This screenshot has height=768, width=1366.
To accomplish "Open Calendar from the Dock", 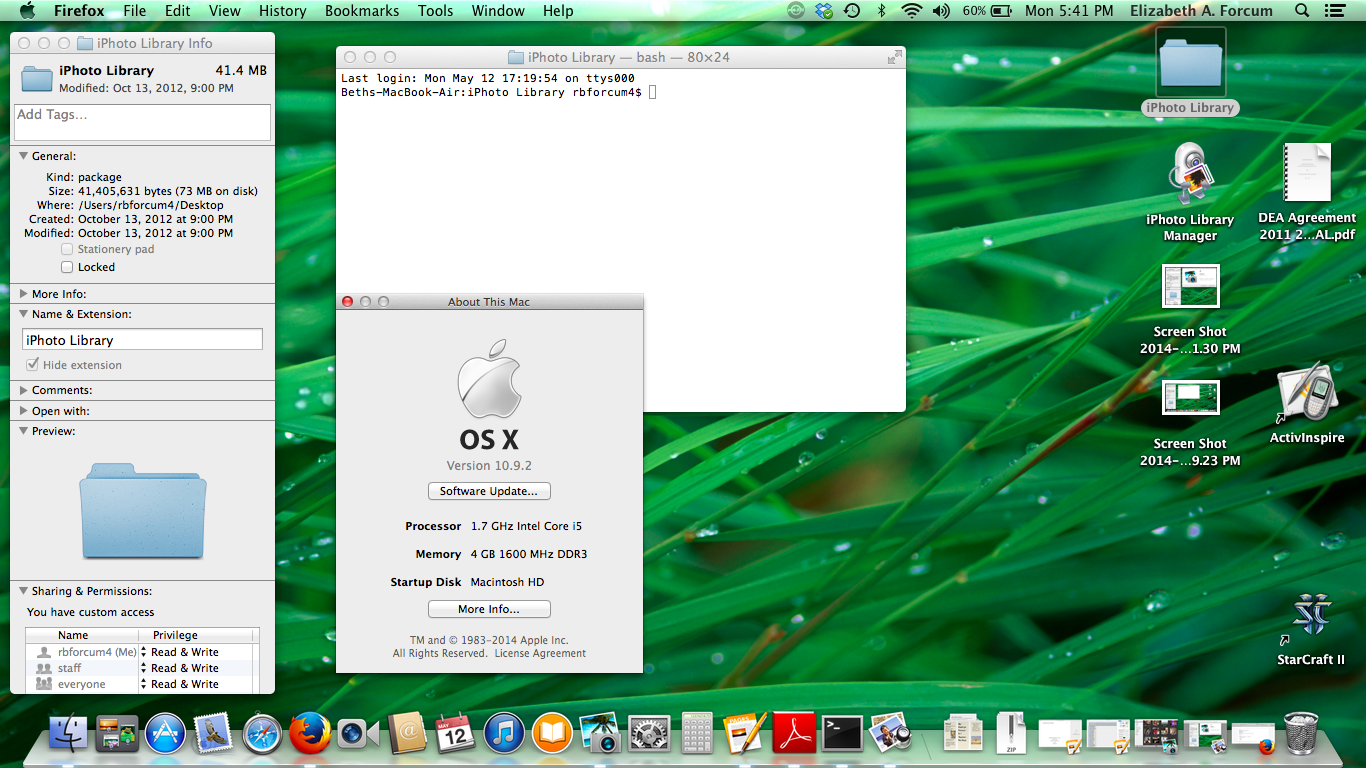I will [x=456, y=734].
